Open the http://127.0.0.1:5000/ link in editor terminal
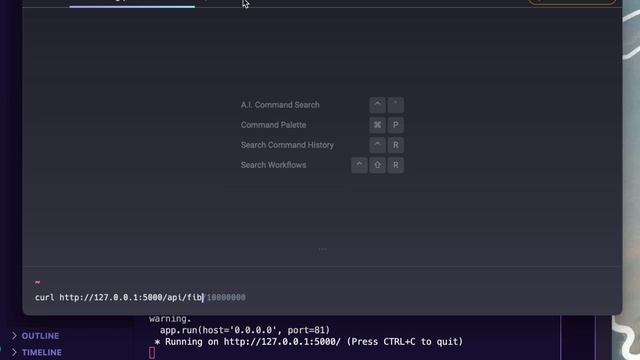The height and width of the screenshot is (360, 640). coord(282,342)
